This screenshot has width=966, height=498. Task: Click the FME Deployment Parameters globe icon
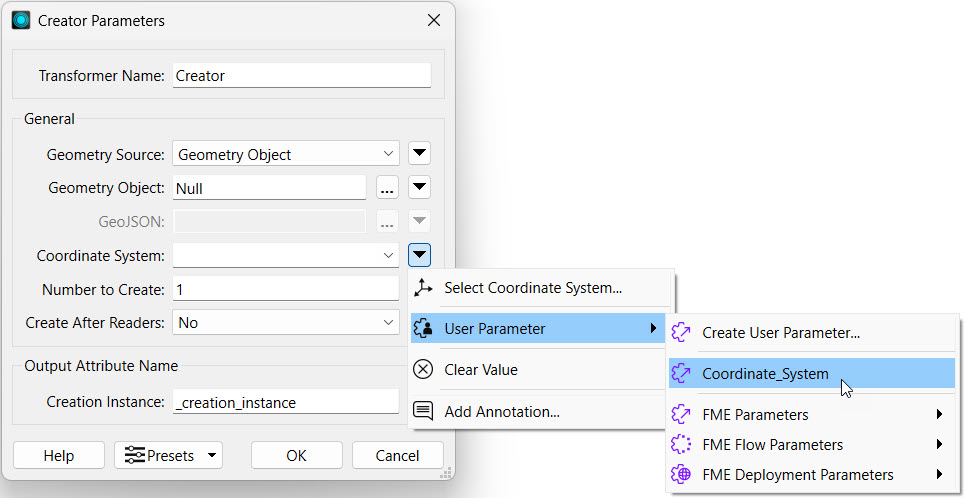point(682,475)
